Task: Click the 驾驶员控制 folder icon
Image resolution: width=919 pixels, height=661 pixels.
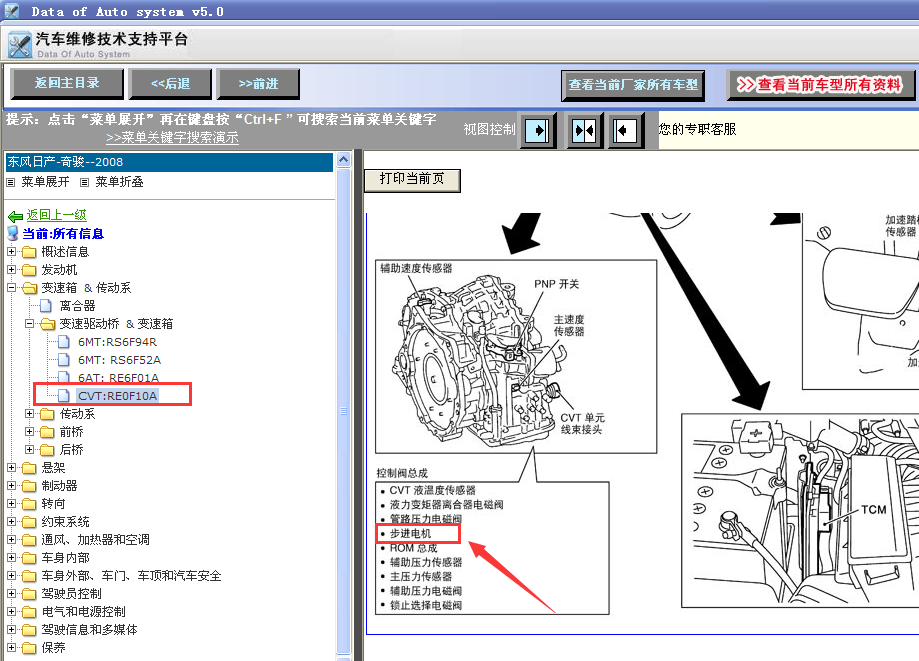Action: pyautogui.click(x=29, y=595)
